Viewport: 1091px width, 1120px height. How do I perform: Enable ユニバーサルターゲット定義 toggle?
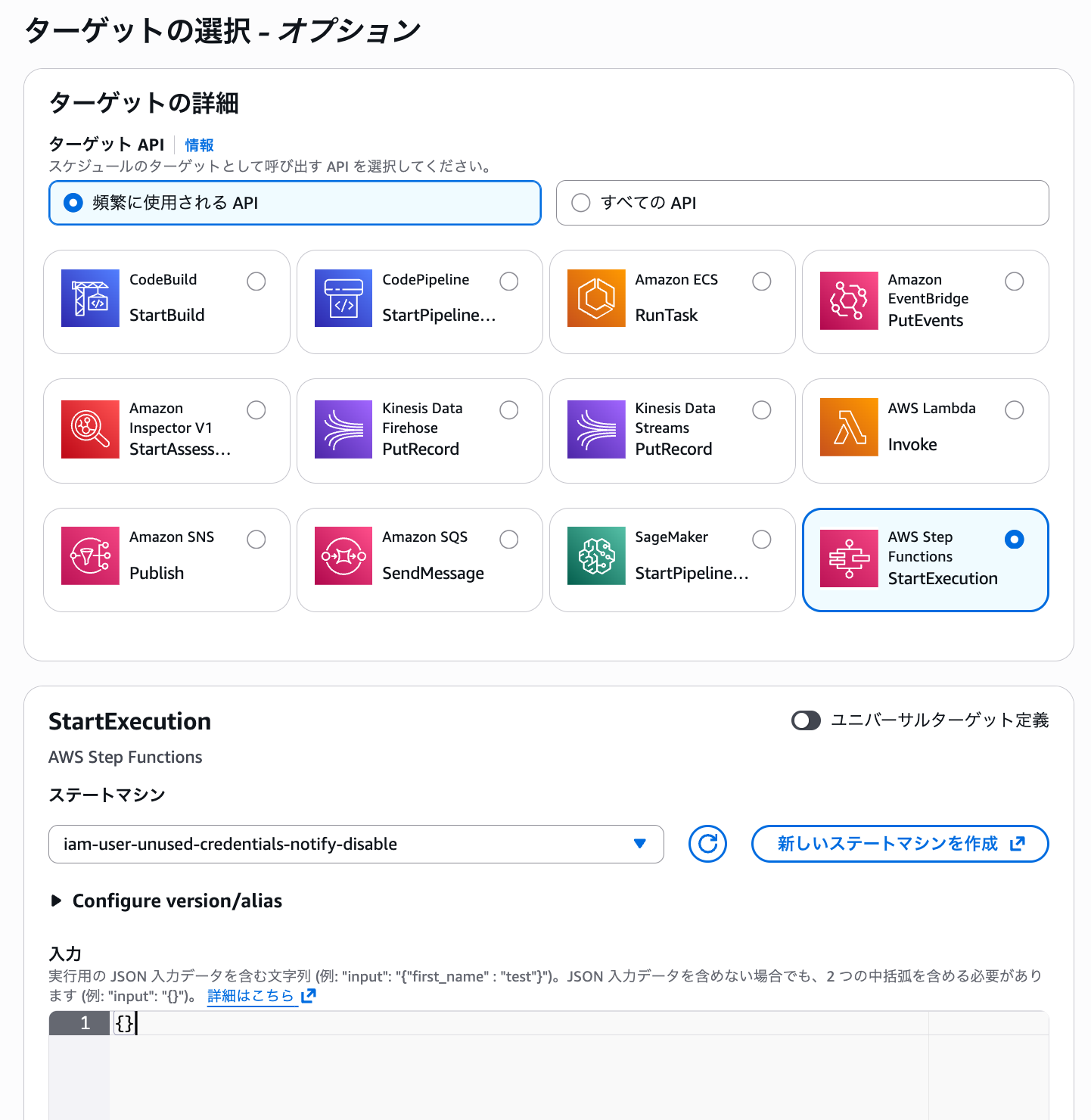point(806,720)
